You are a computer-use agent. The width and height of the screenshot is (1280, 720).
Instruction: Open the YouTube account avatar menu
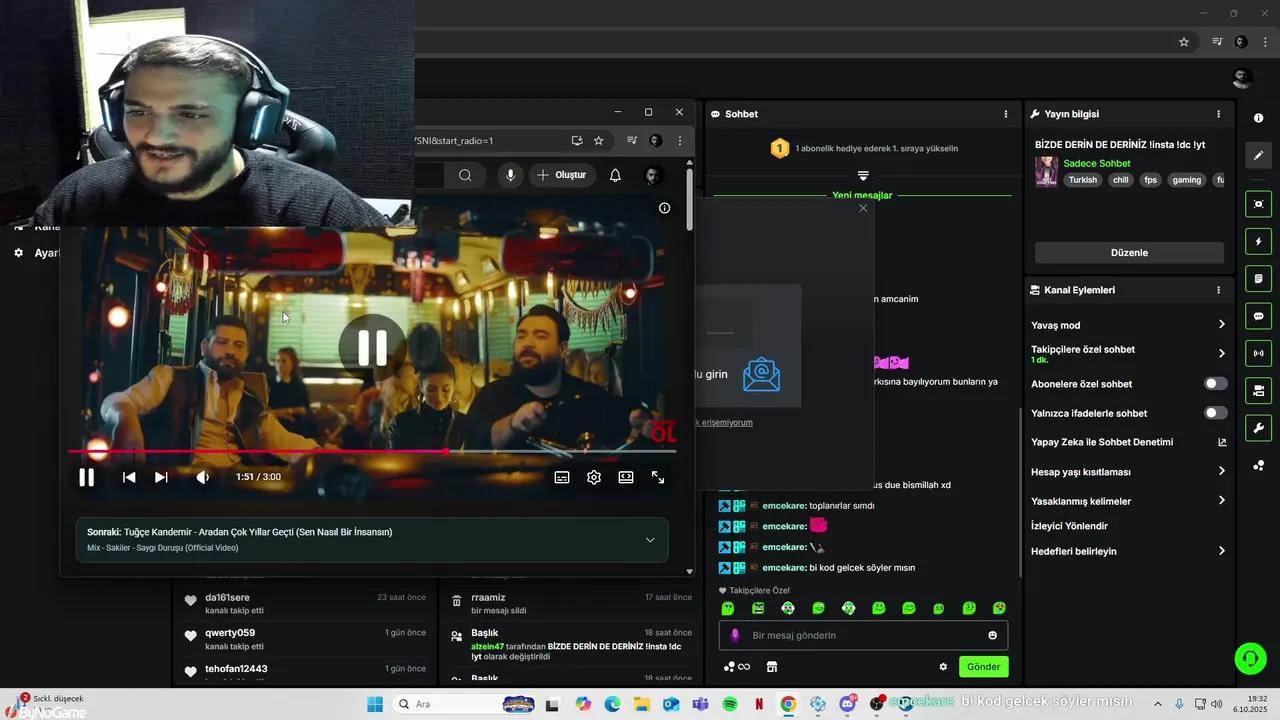click(x=653, y=175)
